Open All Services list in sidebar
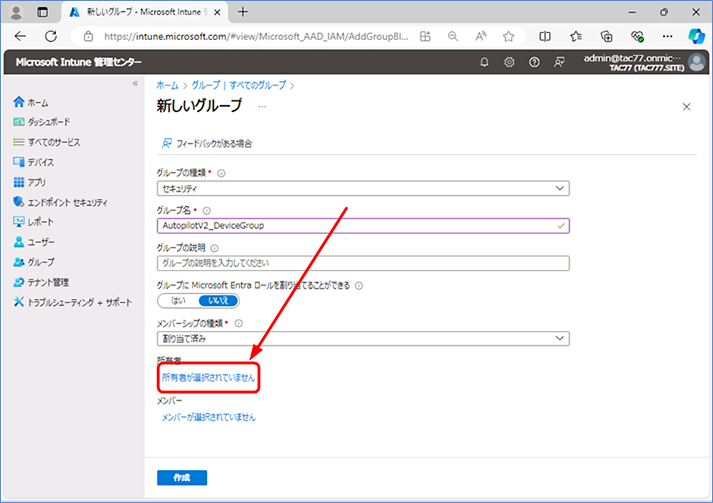Viewport: 713px width, 503px height. [x=47, y=142]
